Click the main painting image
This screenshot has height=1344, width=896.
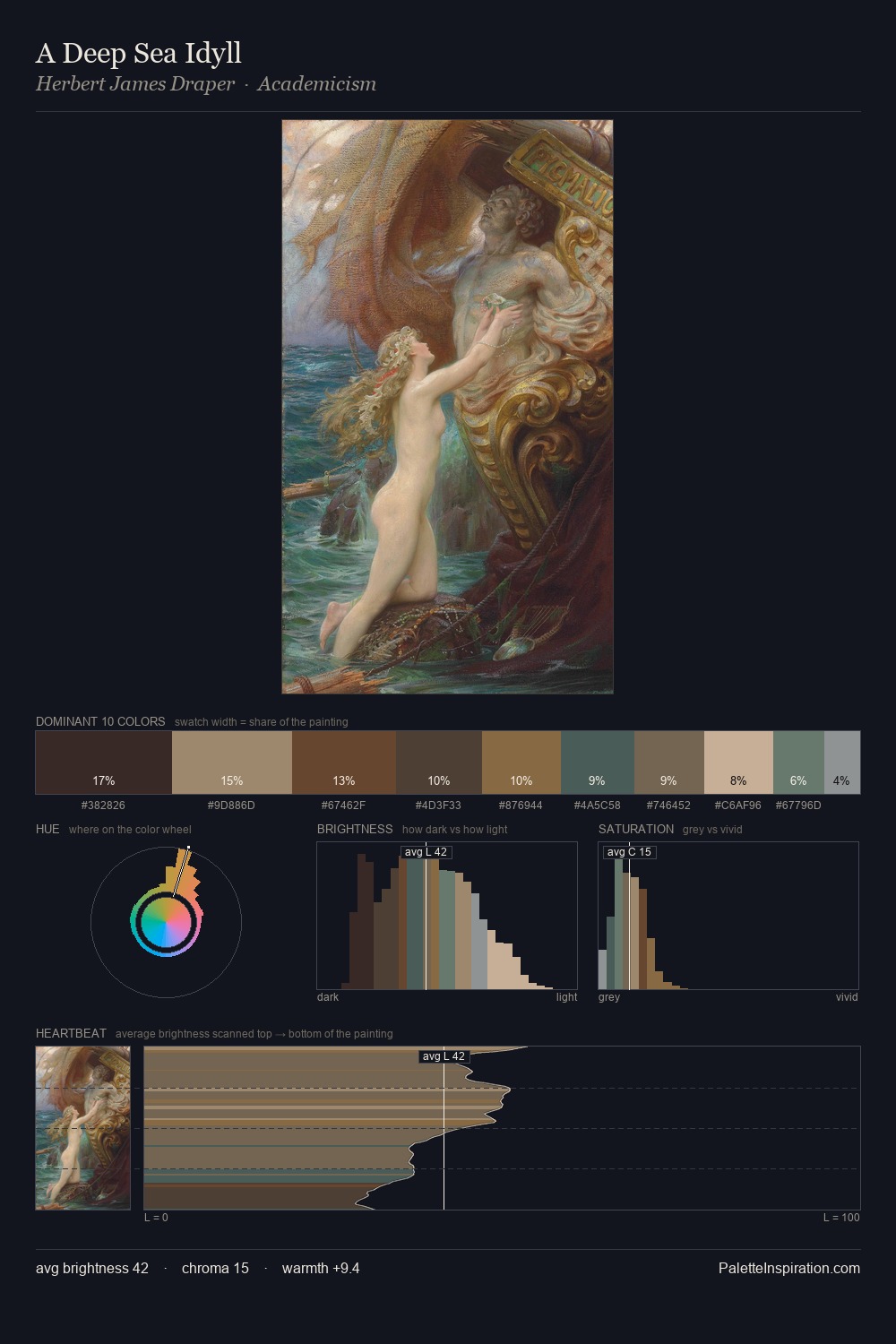(447, 407)
